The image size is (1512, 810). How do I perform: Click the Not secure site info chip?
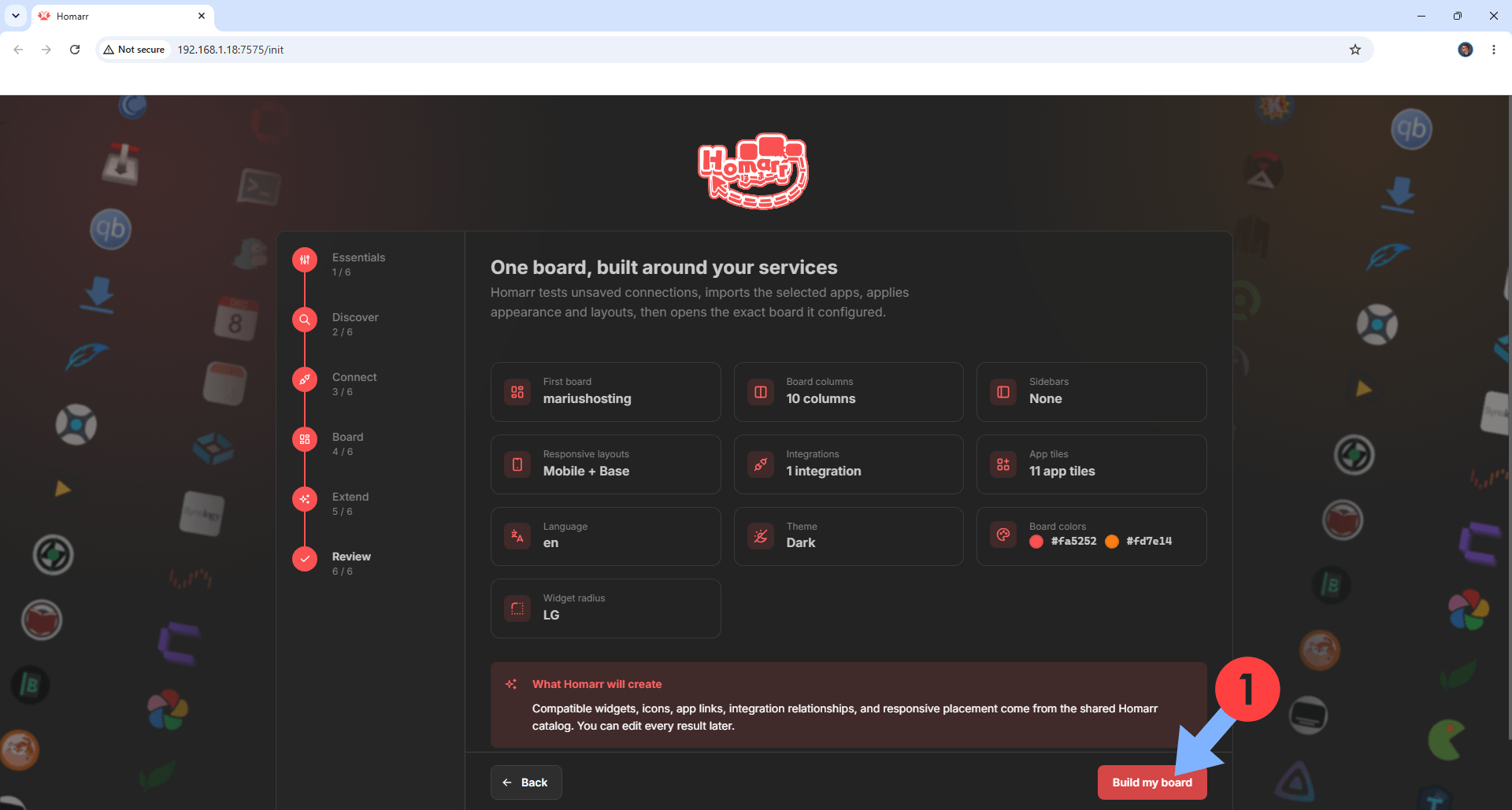[x=134, y=50]
